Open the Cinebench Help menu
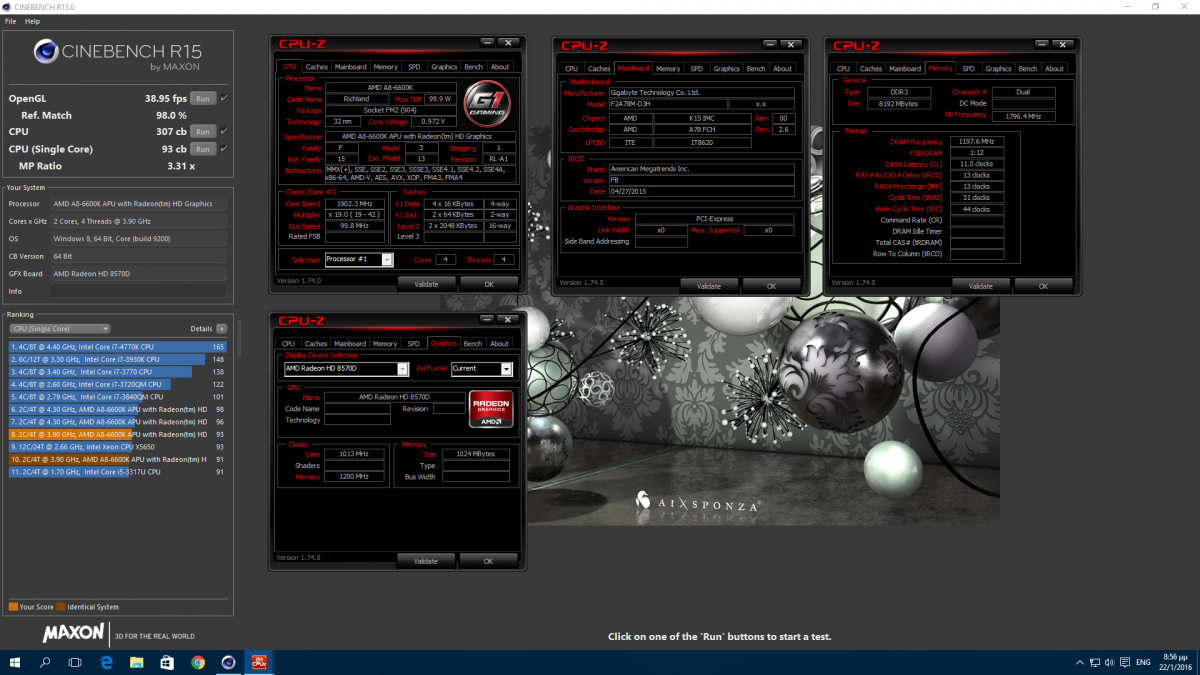Viewport: 1200px width, 675px height. tap(33, 21)
